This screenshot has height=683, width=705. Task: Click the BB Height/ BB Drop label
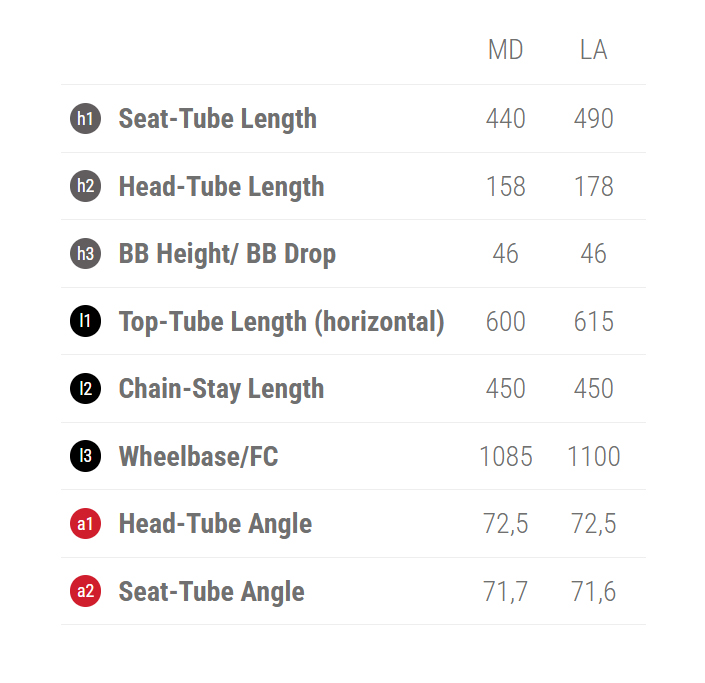point(227,254)
